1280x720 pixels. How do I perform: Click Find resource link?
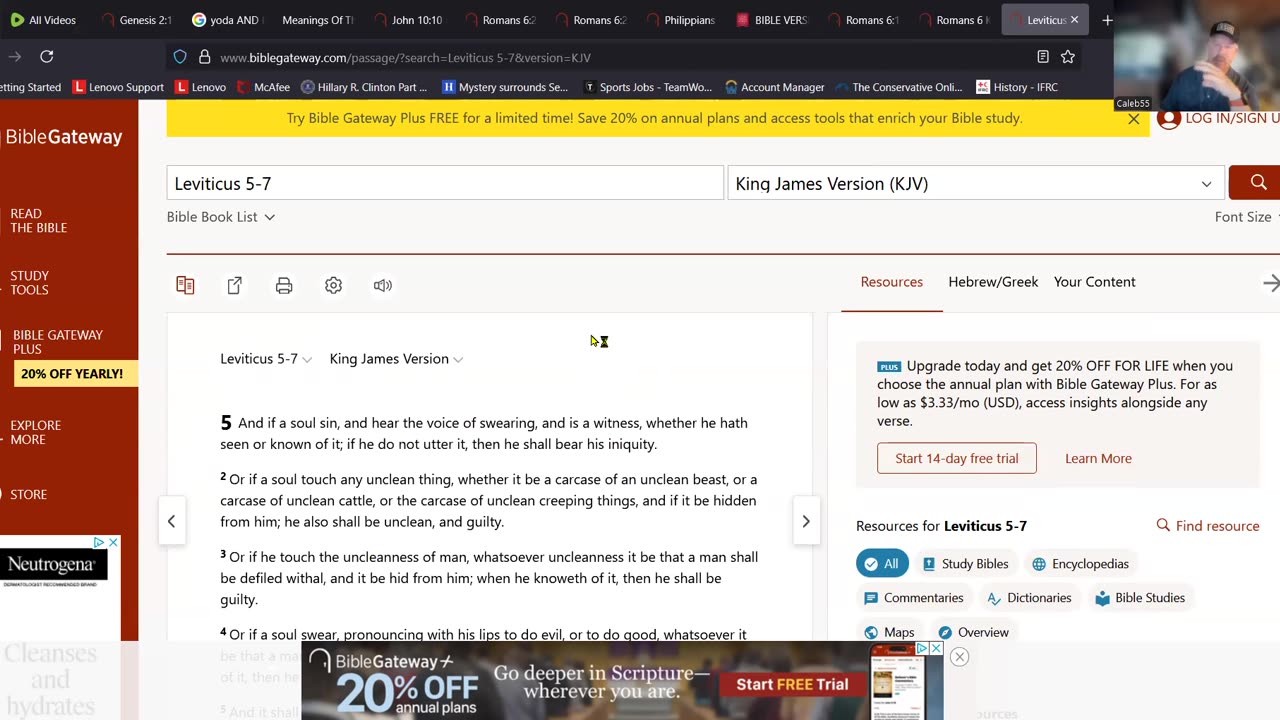coord(1208,526)
